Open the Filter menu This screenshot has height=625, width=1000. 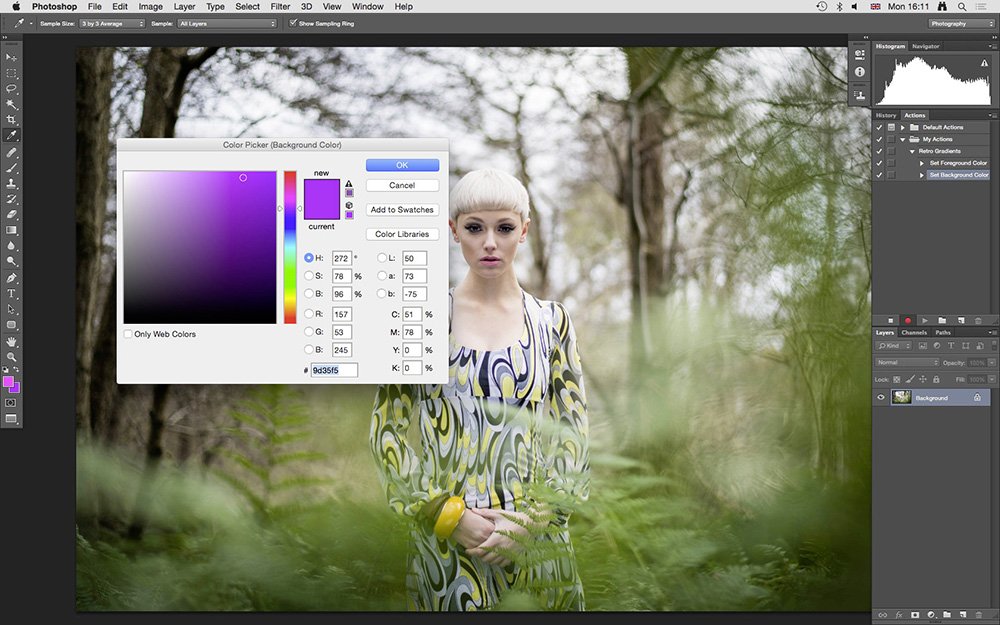280,6
